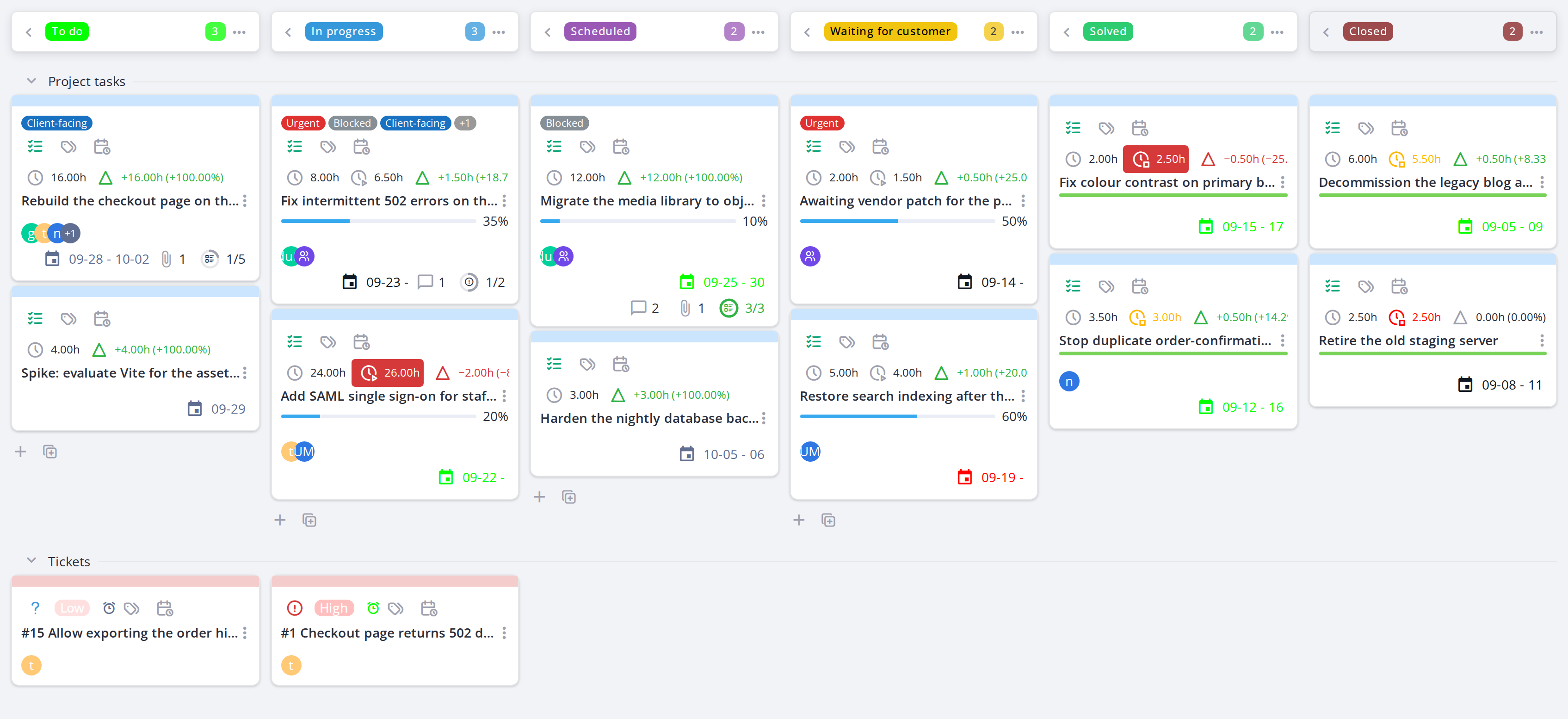Open the Scheduled column options menu

click(x=758, y=31)
